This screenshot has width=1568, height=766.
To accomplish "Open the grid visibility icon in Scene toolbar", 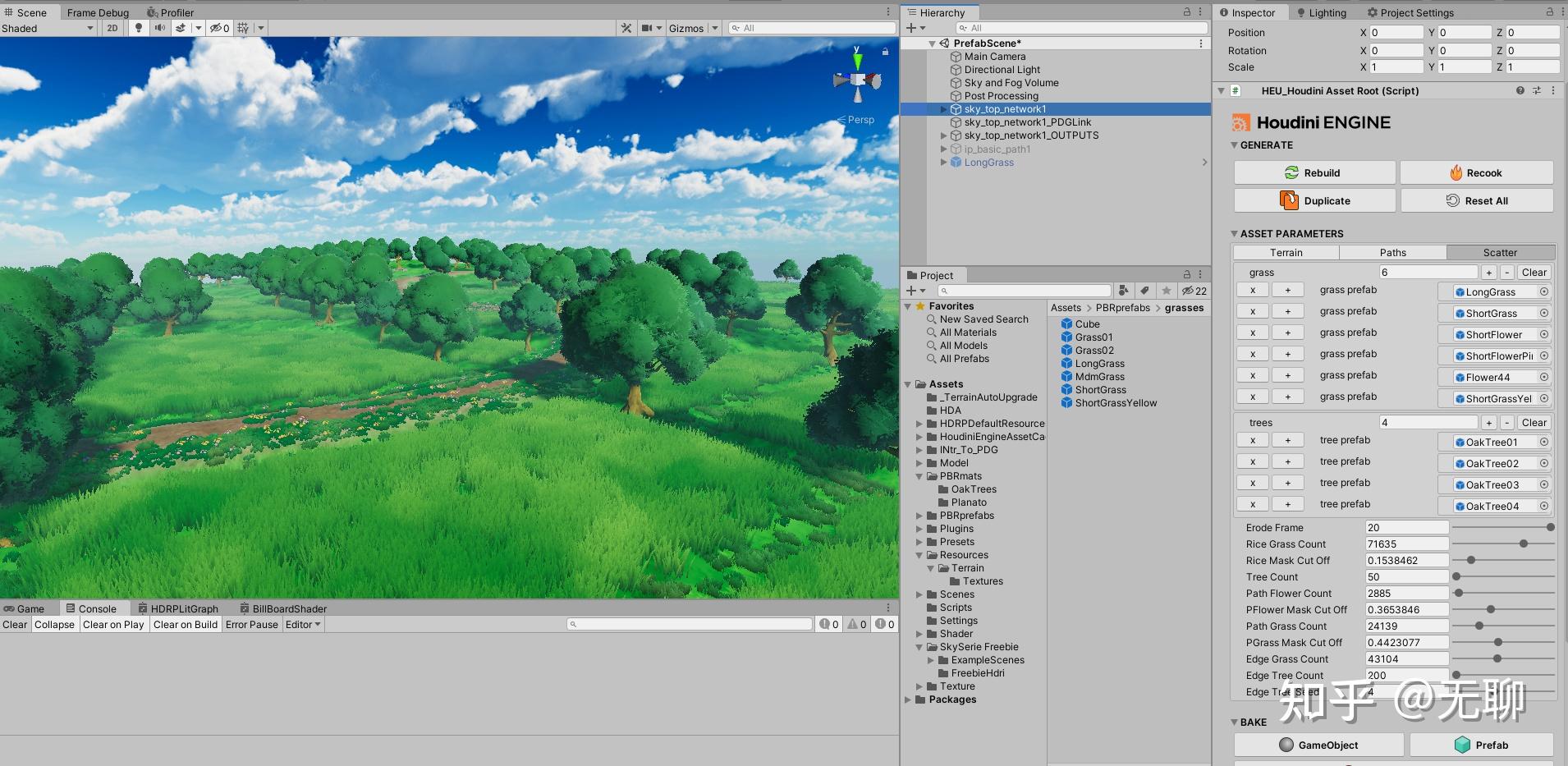I will point(242,27).
